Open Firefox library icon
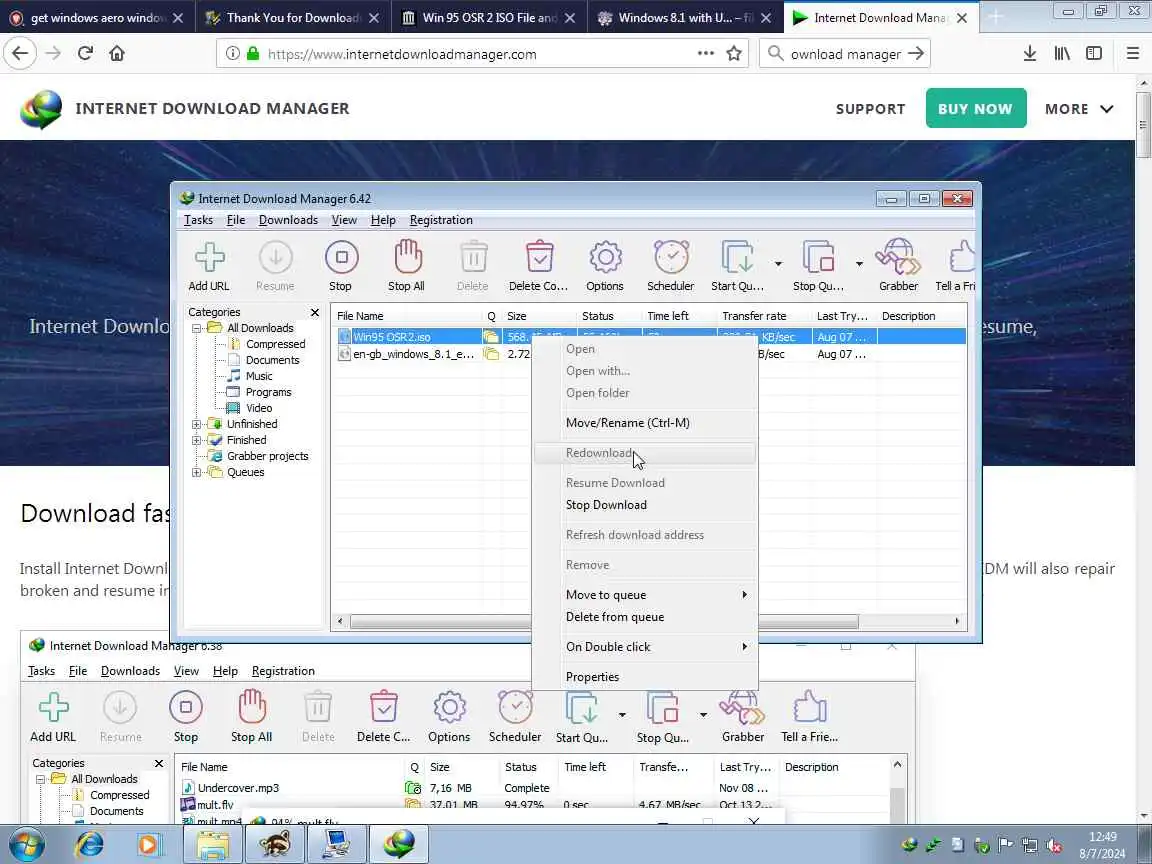The width and height of the screenshot is (1152, 864). pyautogui.click(x=1062, y=53)
